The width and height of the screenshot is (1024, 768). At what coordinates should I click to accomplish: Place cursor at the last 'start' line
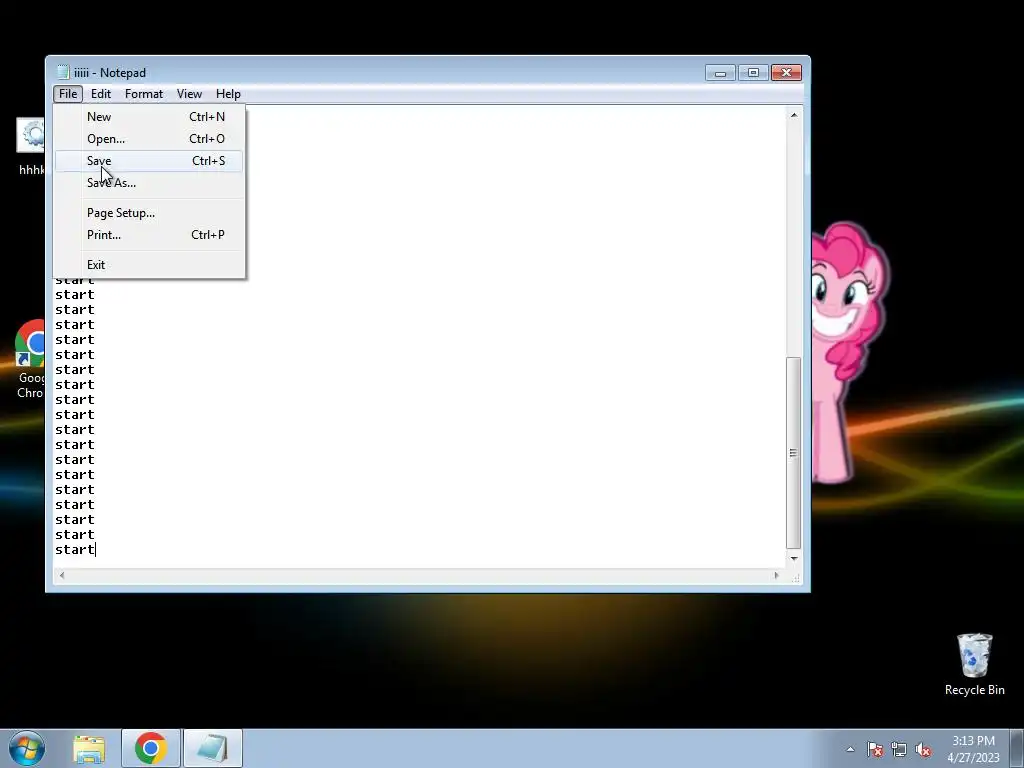point(75,550)
